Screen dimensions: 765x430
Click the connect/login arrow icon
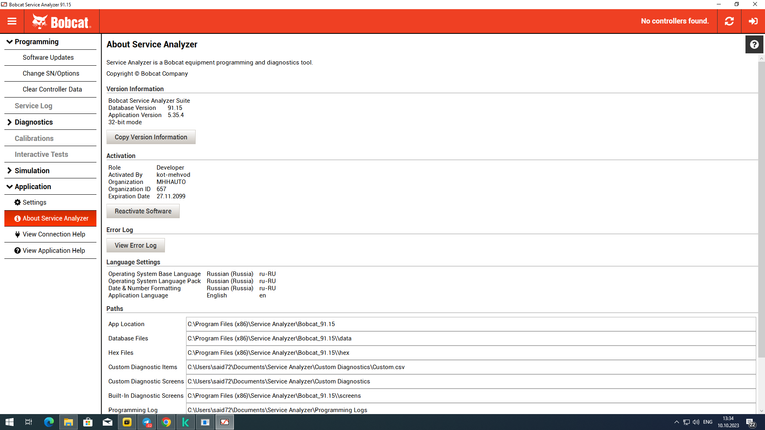coord(753,21)
